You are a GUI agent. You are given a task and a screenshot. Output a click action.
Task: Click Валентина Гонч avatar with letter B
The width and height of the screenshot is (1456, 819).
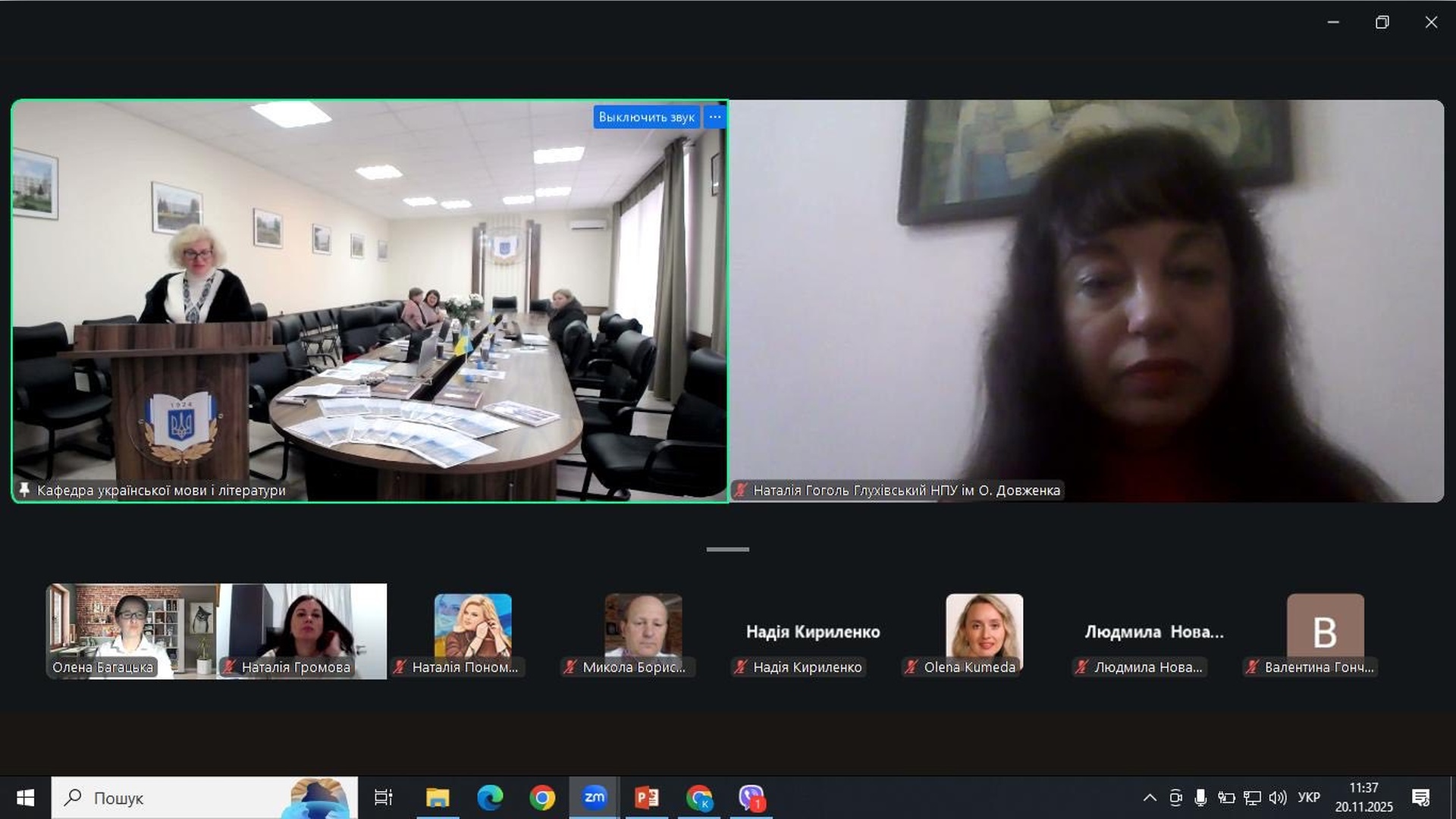[x=1325, y=626]
